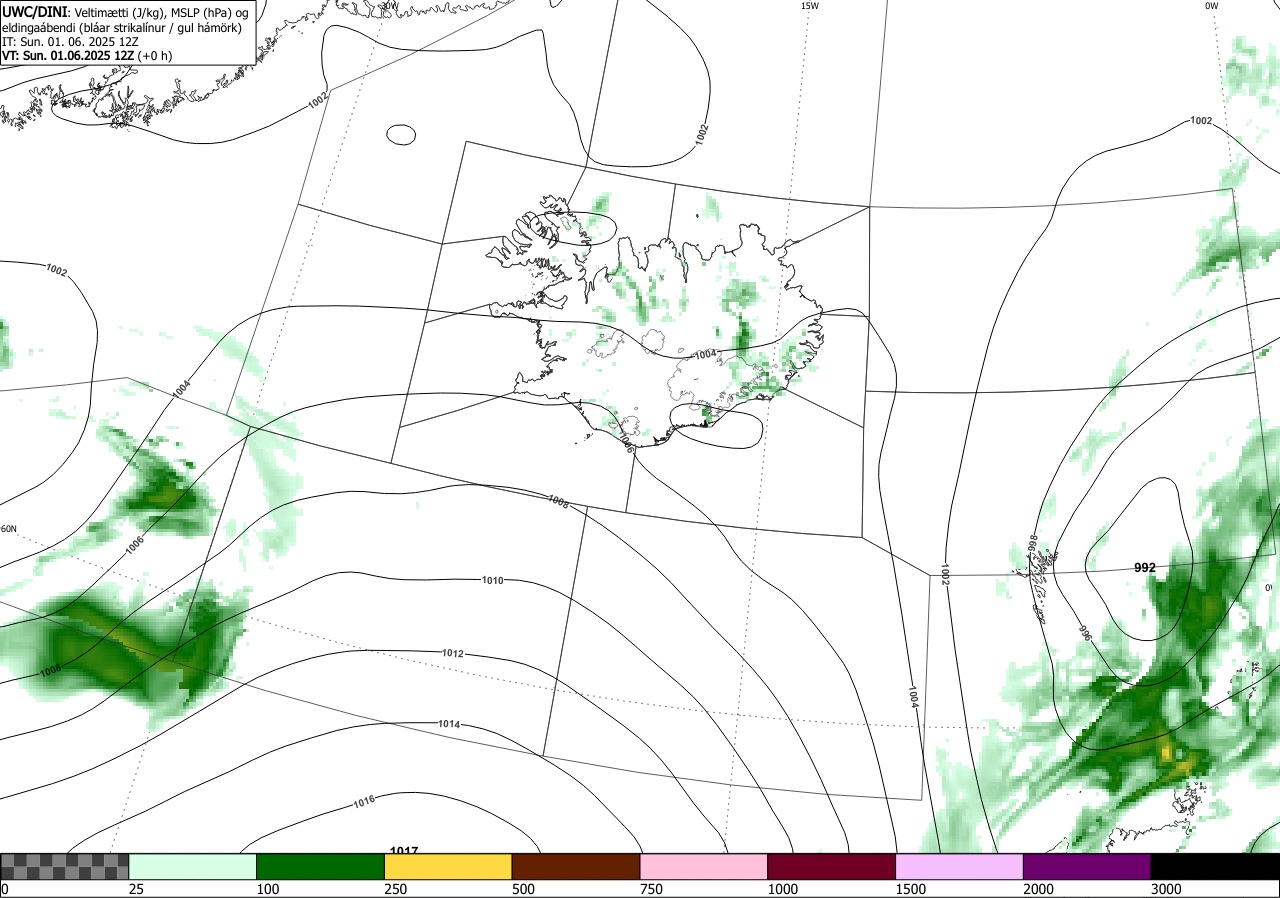Click the legend value '2000'
Viewport: 1280px width, 898px height.
click(x=1038, y=889)
